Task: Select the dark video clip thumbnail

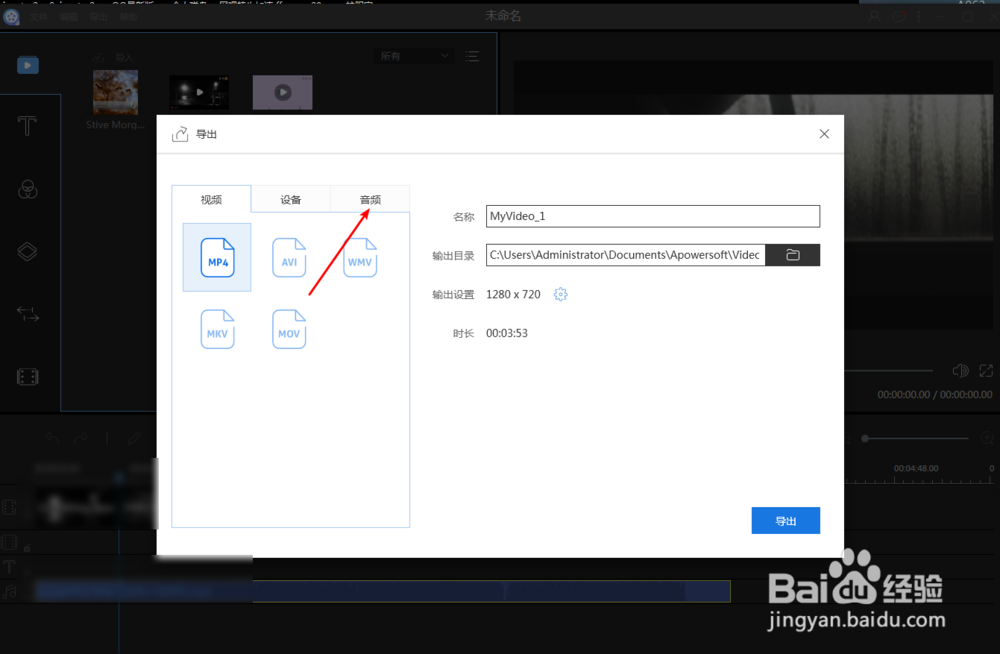Action: (x=199, y=93)
